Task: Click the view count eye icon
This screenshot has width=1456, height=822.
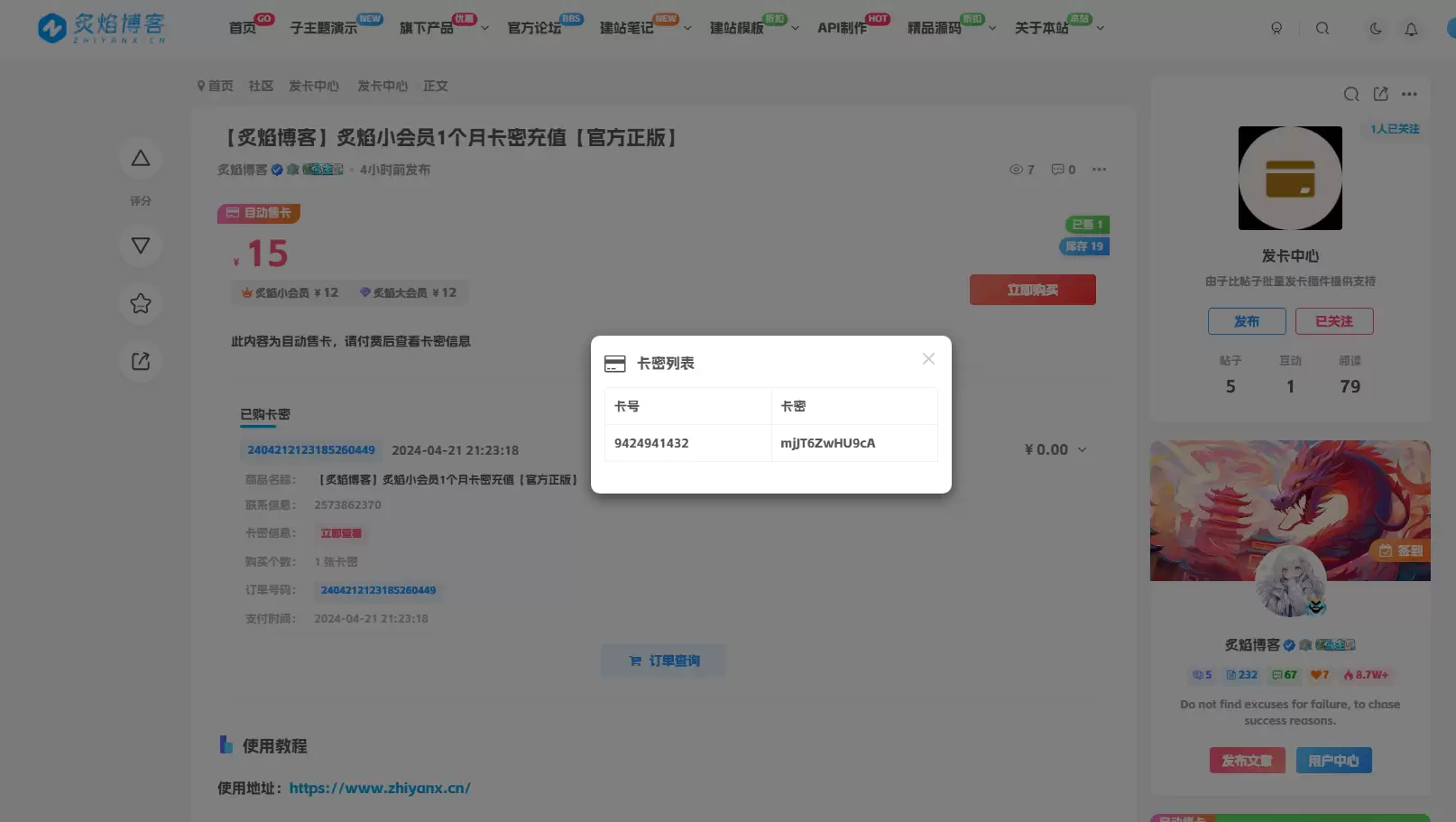Action: 1016,170
